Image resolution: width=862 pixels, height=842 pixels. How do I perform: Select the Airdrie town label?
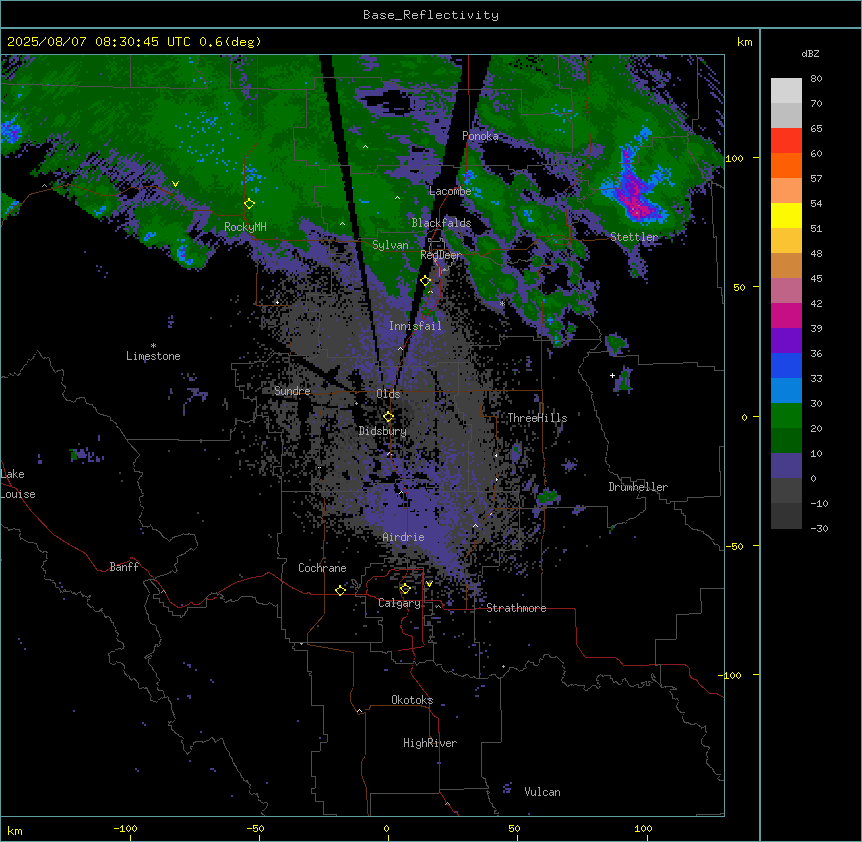[x=403, y=537]
